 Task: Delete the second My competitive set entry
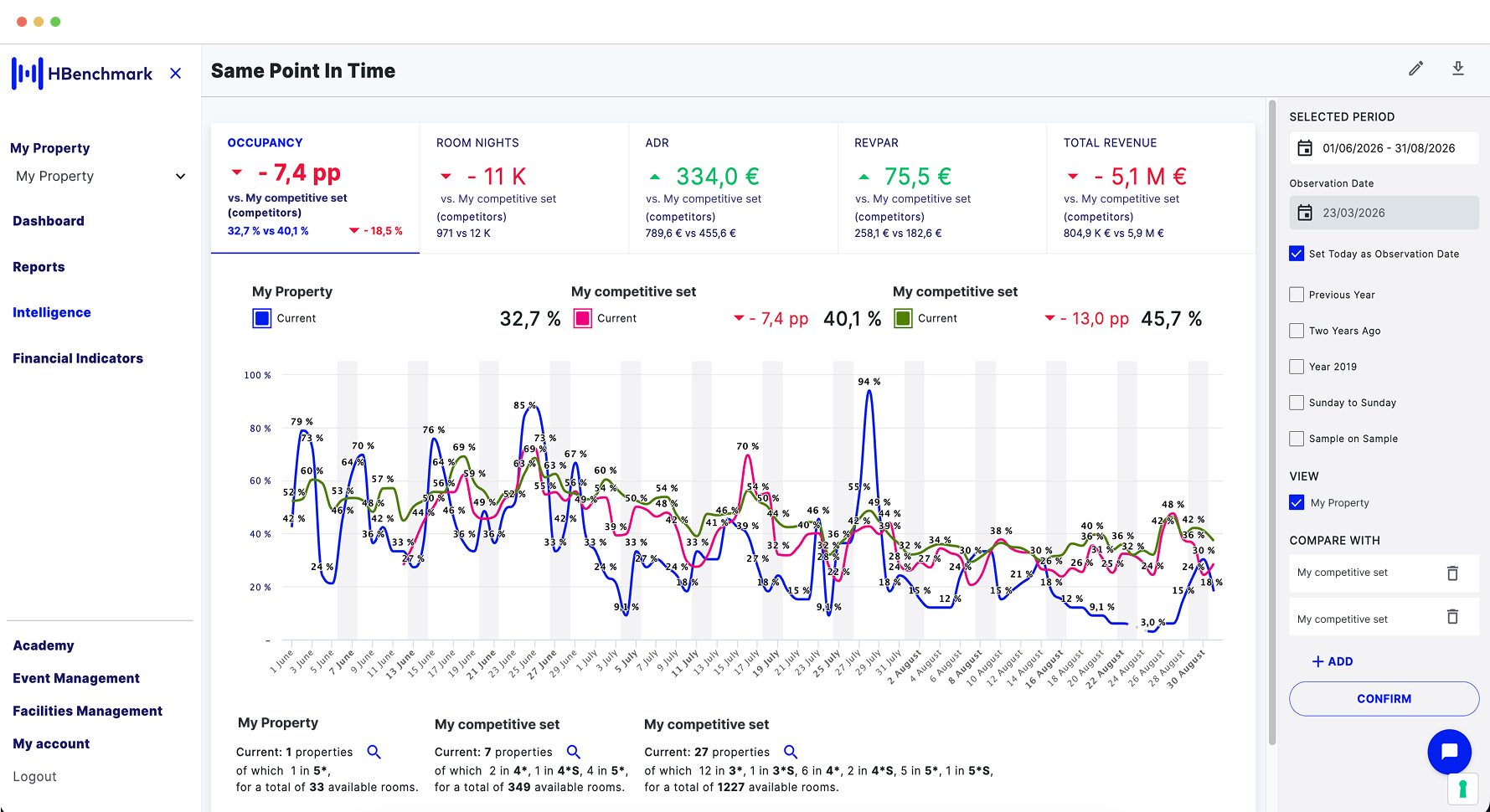[x=1452, y=618]
